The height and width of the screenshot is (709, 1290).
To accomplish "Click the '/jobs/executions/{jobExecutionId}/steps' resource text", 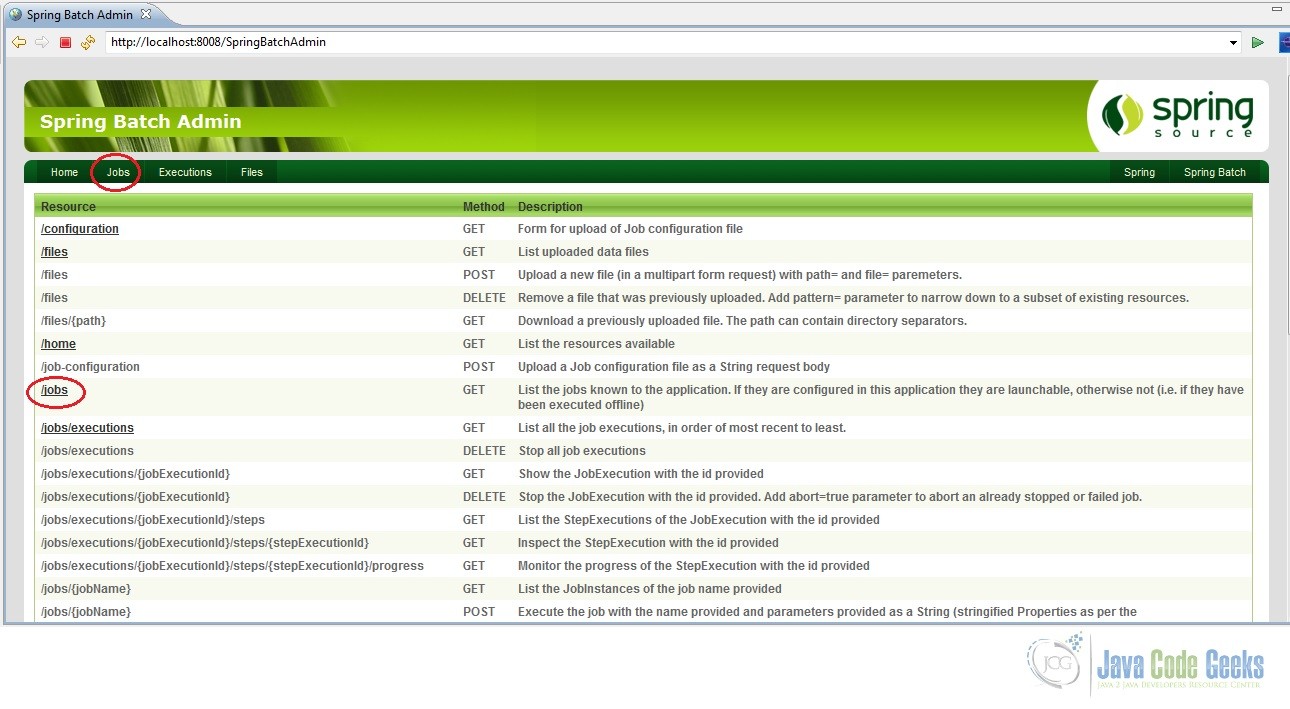I will [x=153, y=520].
